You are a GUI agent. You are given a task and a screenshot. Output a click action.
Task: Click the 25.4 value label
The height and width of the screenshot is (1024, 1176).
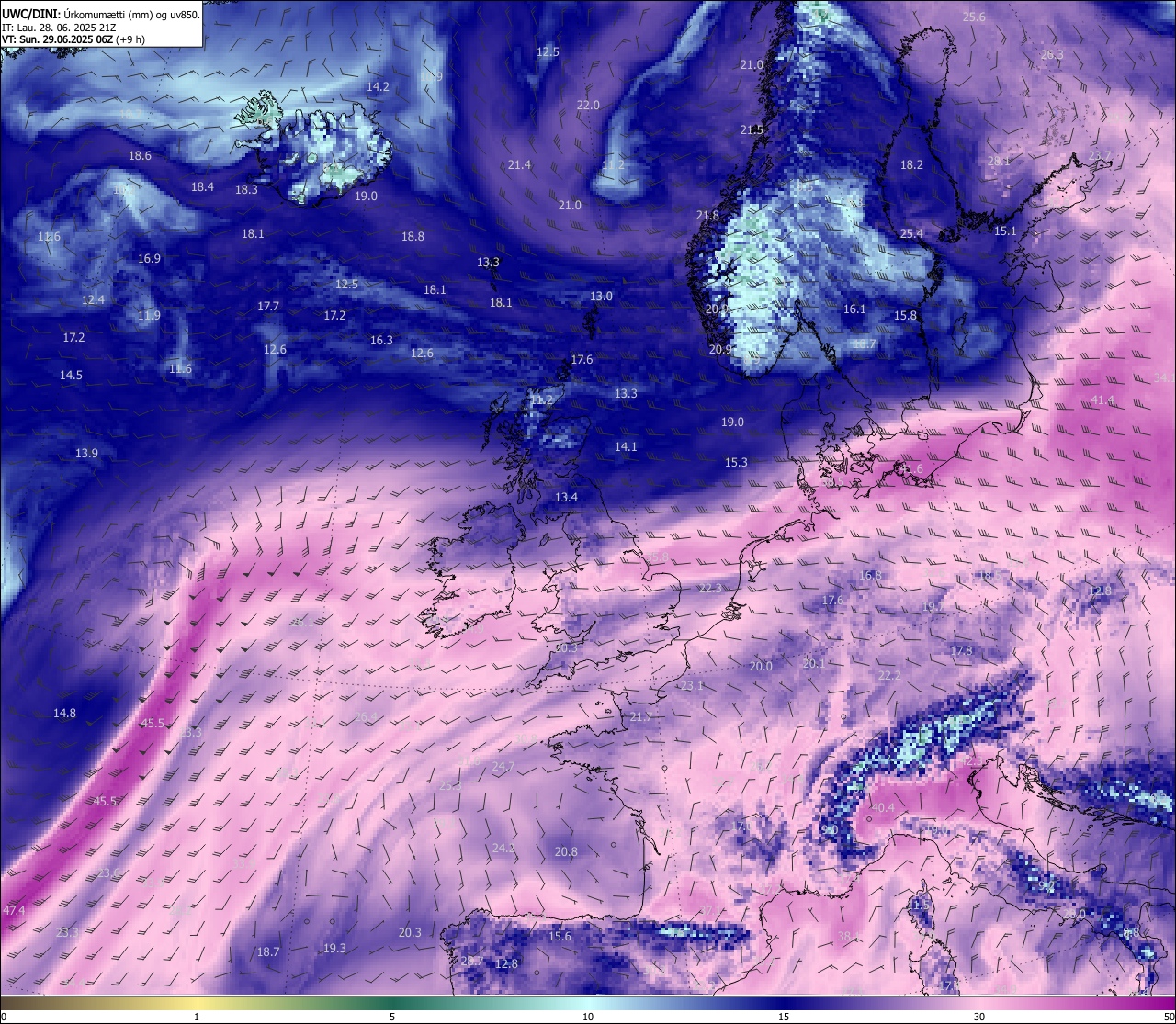click(x=911, y=234)
